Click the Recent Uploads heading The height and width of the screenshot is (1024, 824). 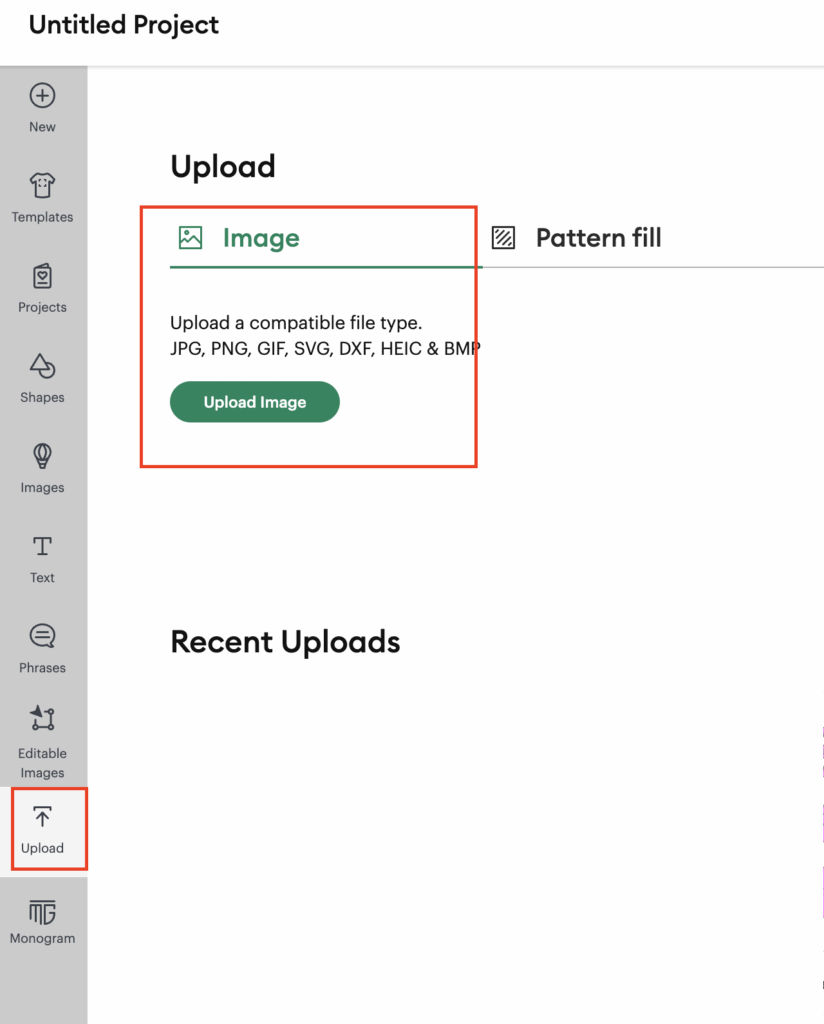pyautogui.click(x=285, y=642)
